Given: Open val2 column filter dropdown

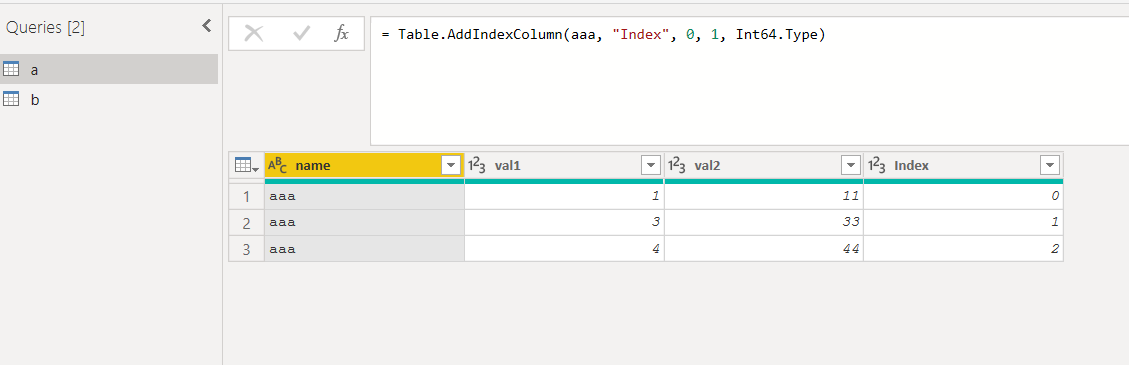Looking at the screenshot, I should click(x=850, y=166).
